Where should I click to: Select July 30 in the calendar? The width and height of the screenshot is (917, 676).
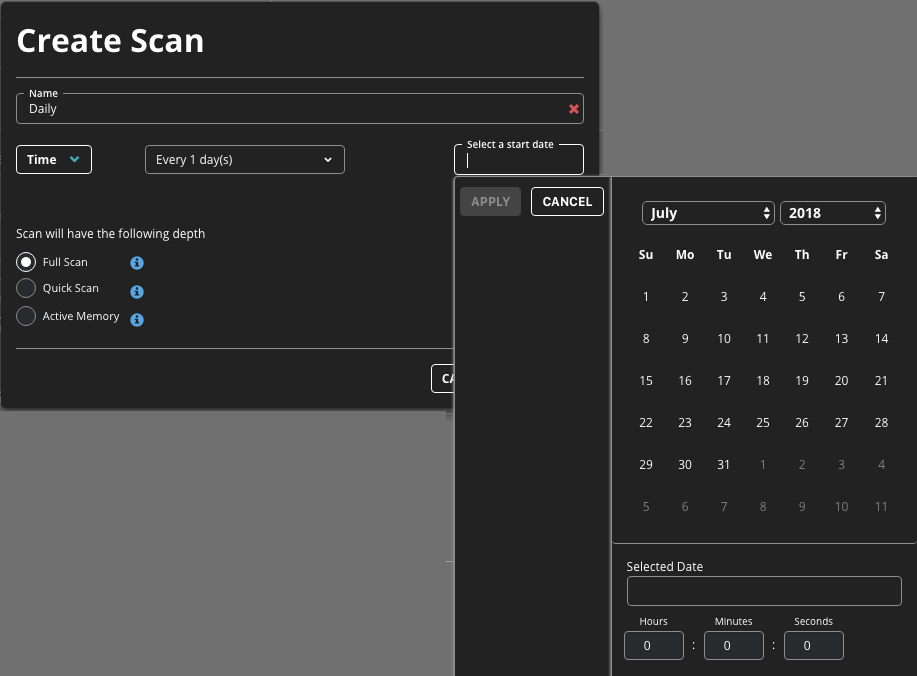coord(685,465)
